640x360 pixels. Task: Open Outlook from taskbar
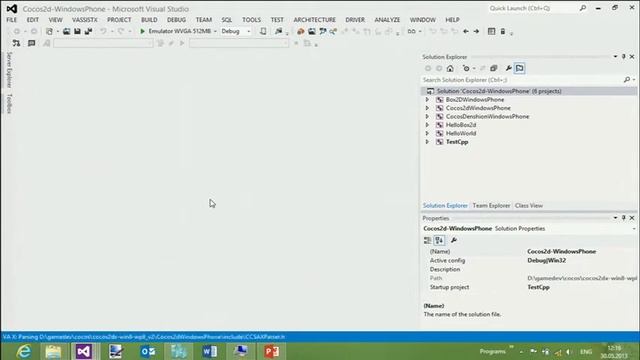(147, 351)
